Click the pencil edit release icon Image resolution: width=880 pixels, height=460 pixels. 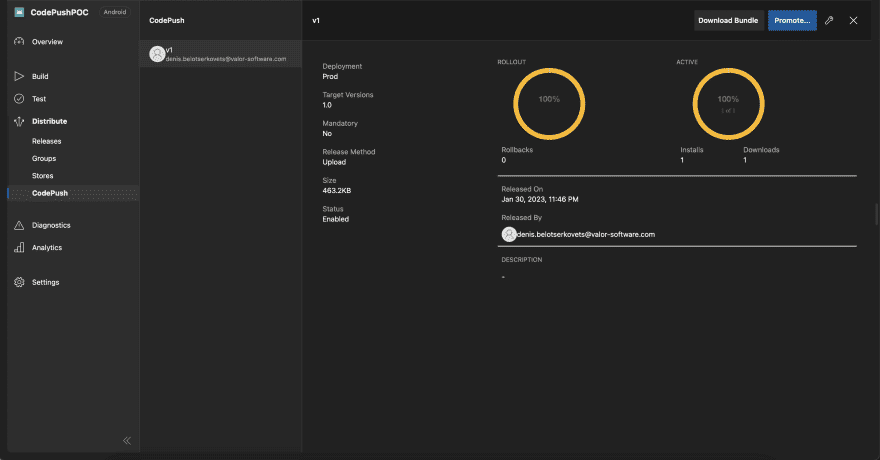829,20
